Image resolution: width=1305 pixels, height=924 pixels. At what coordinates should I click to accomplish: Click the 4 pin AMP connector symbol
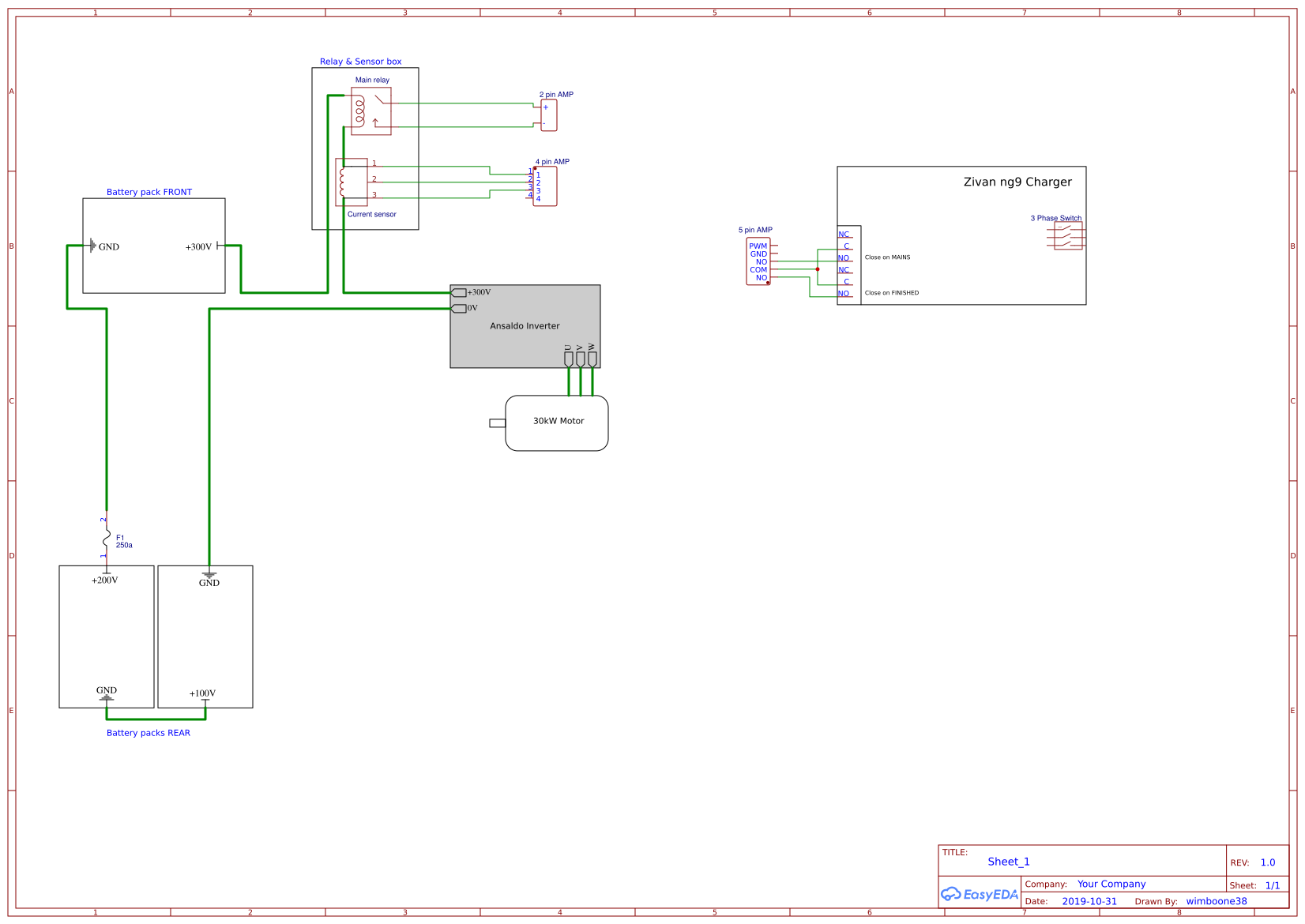point(545,186)
